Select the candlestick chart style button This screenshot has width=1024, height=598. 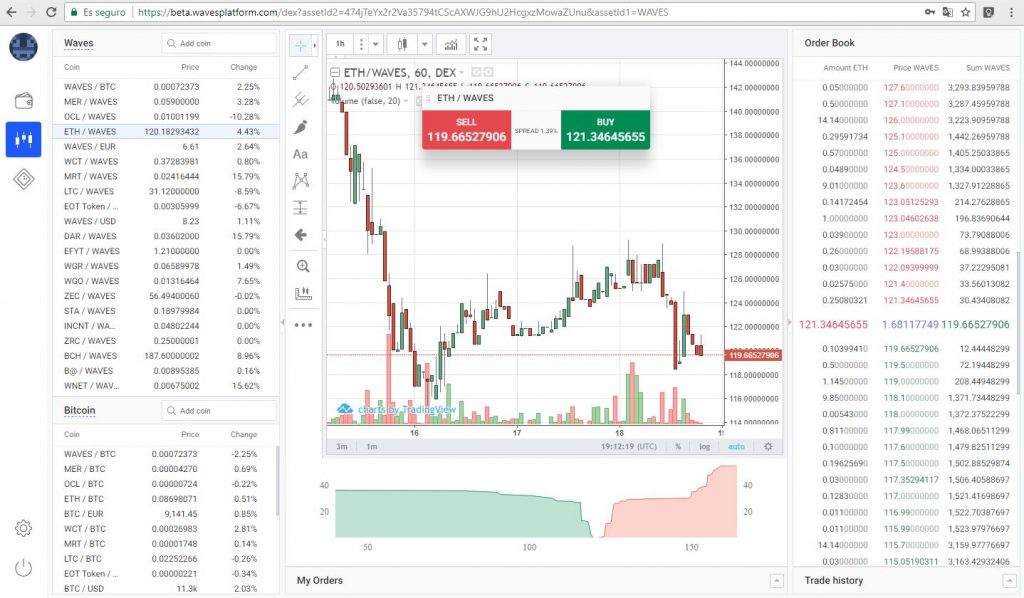click(x=402, y=44)
